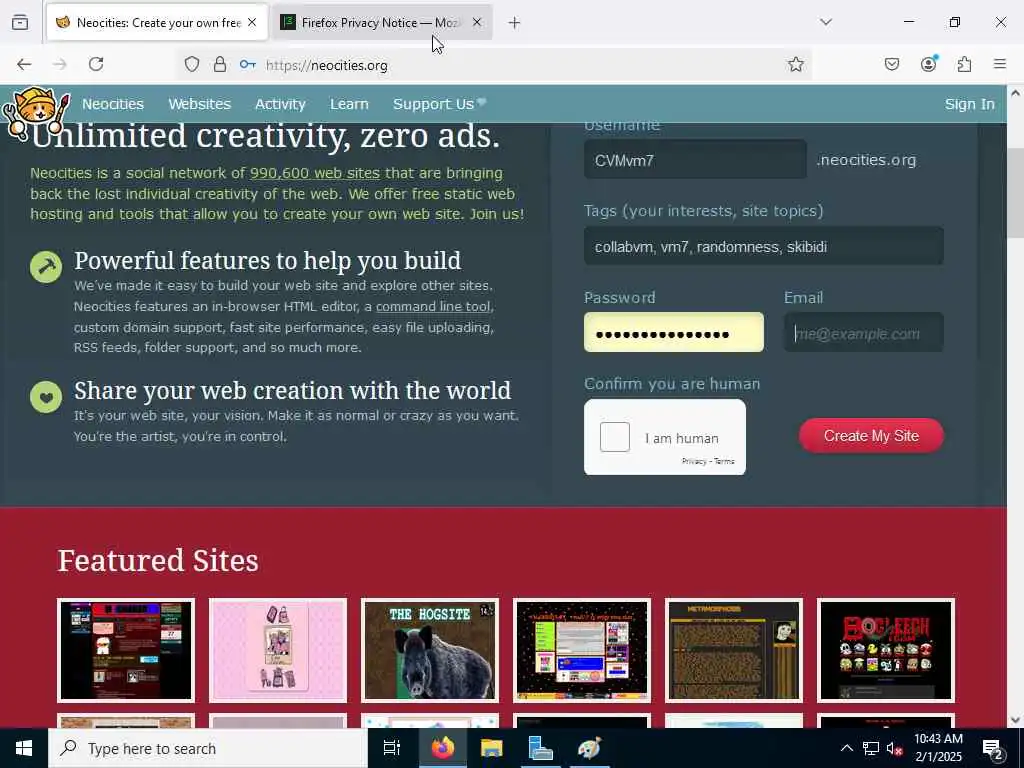1024x768 pixels.
Task: Follow the 990,600 web sites link
Action: tap(315, 173)
